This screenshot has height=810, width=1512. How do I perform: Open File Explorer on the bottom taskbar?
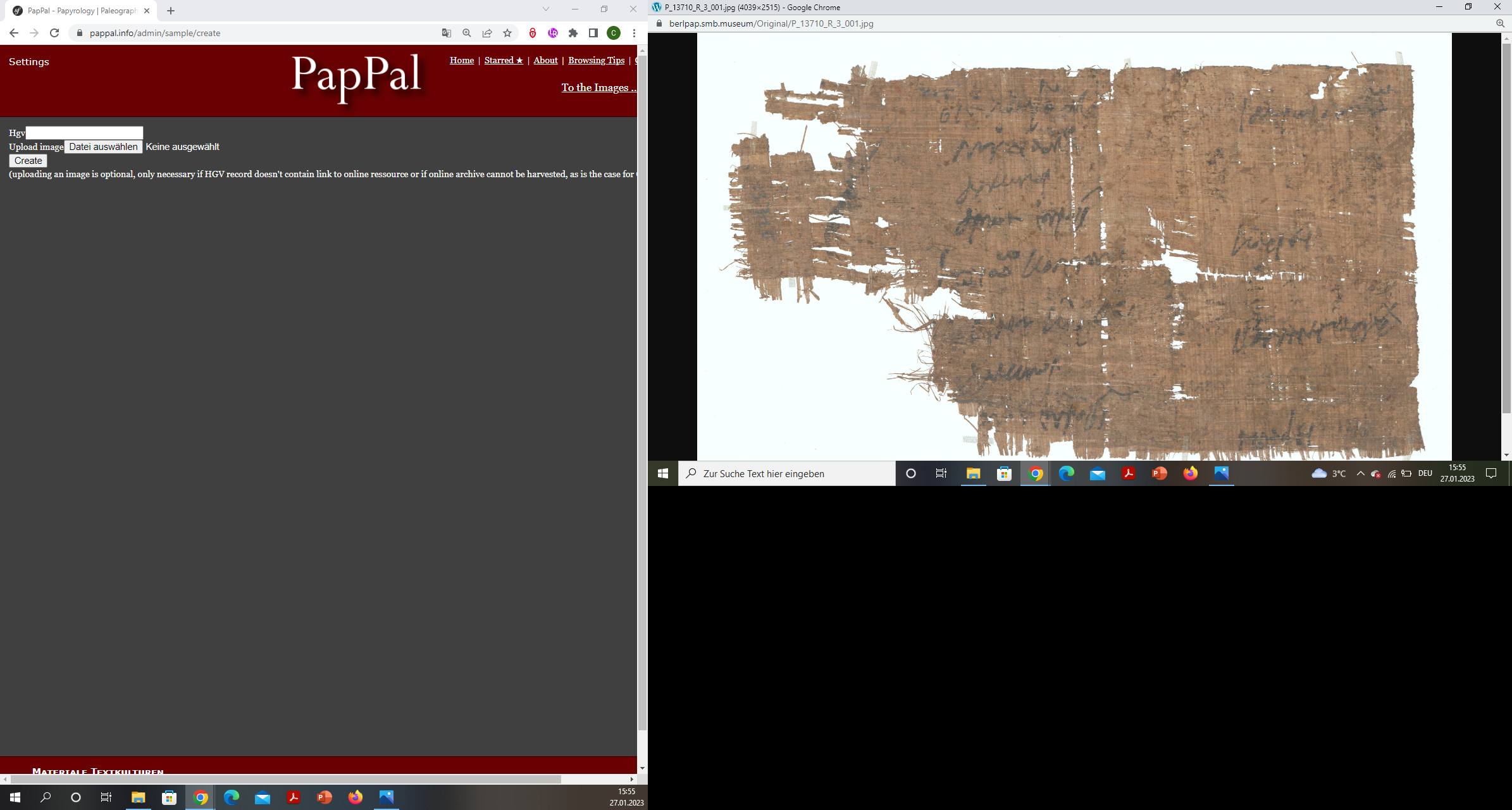coord(138,797)
